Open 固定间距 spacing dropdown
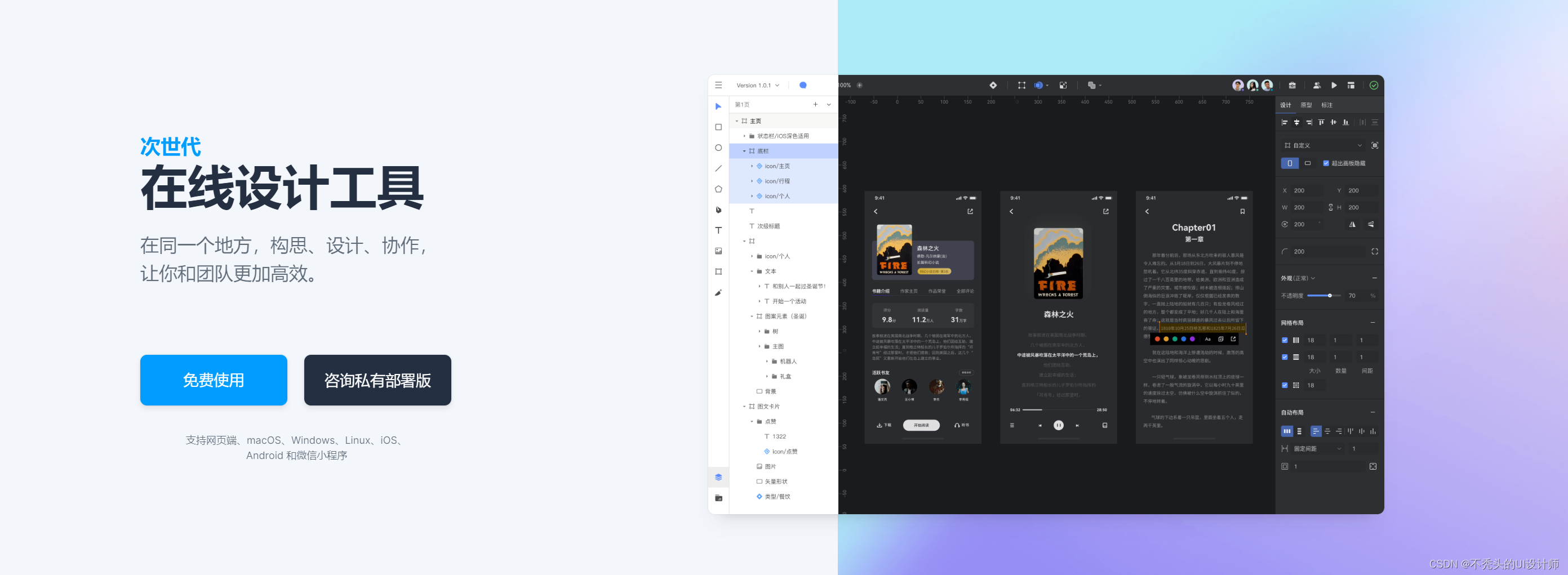Screen dimensions: 1568x575 [1317, 448]
